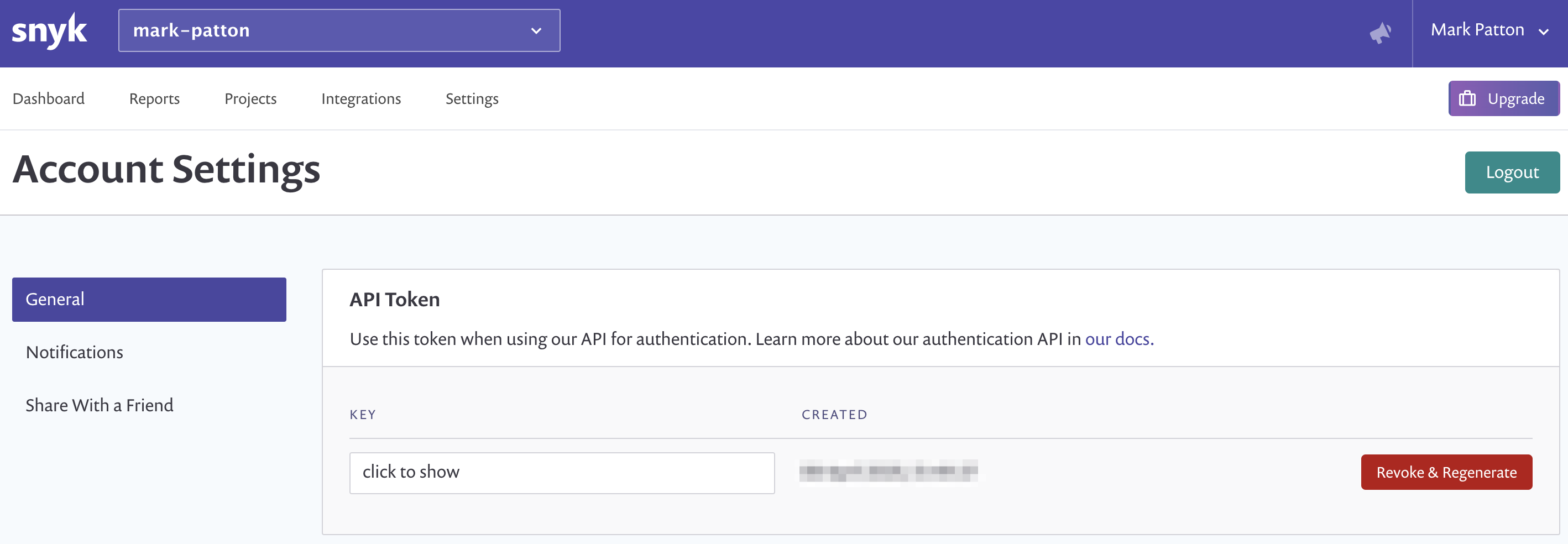Open the Integrations page
Image resolution: width=1568 pixels, height=544 pixels.
tap(362, 98)
